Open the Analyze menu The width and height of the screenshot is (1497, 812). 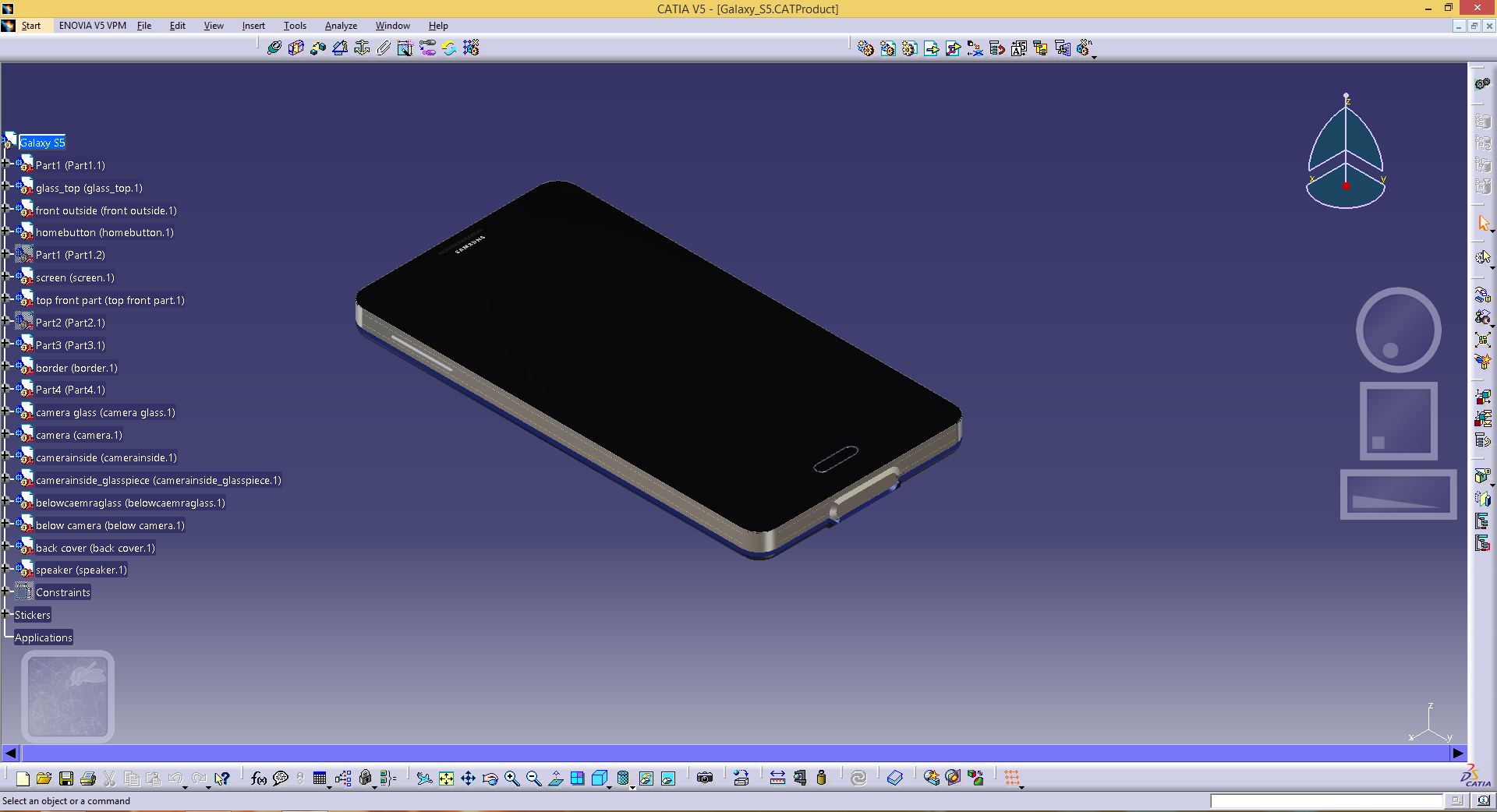tap(341, 26)
